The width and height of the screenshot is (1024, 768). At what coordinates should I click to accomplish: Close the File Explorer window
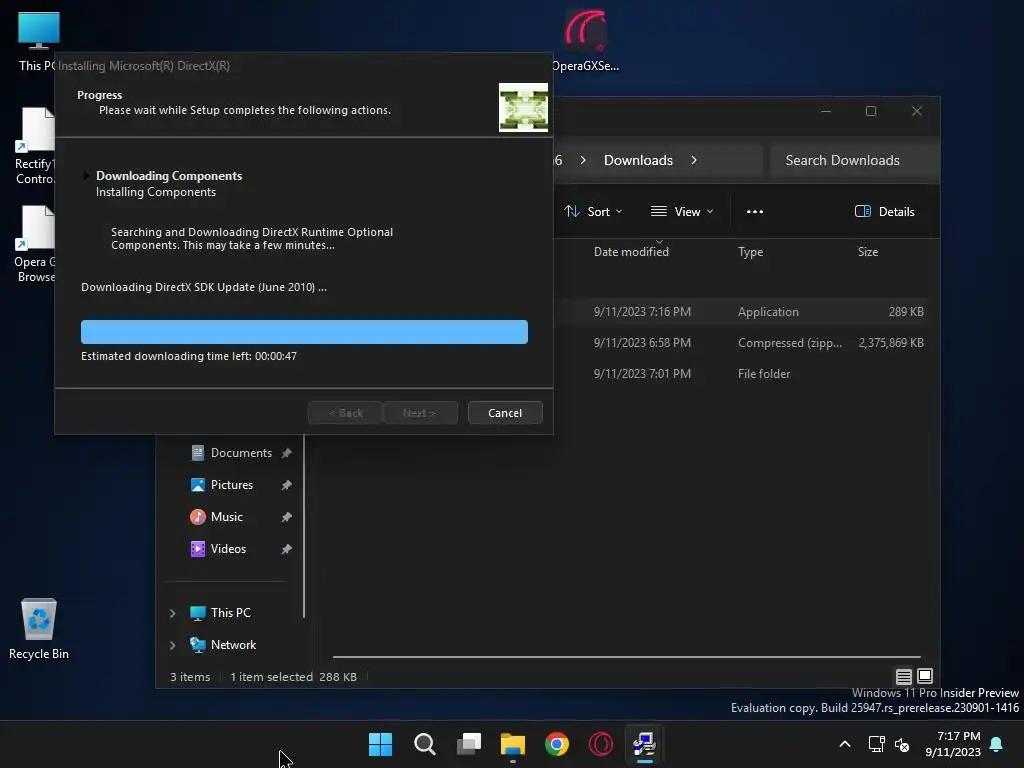click(917, 111)
